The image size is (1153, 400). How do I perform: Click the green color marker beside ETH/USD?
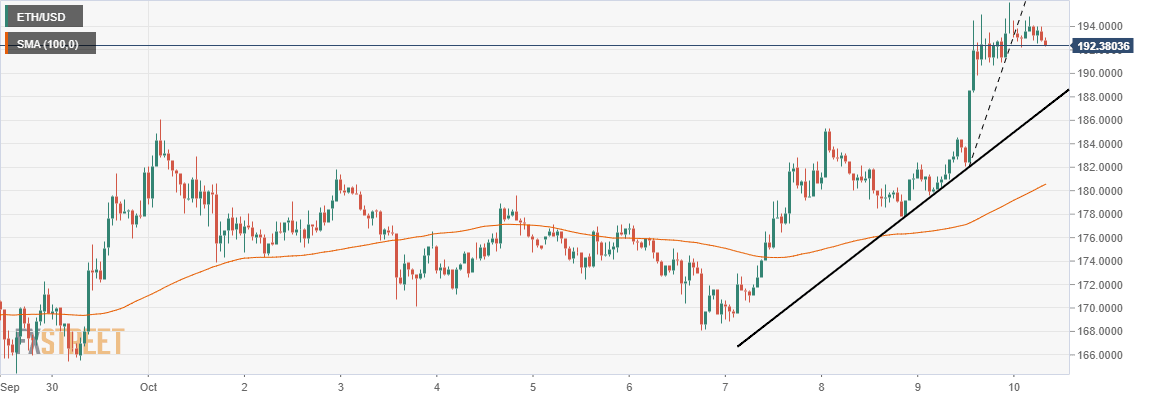[x=6, y=17]
